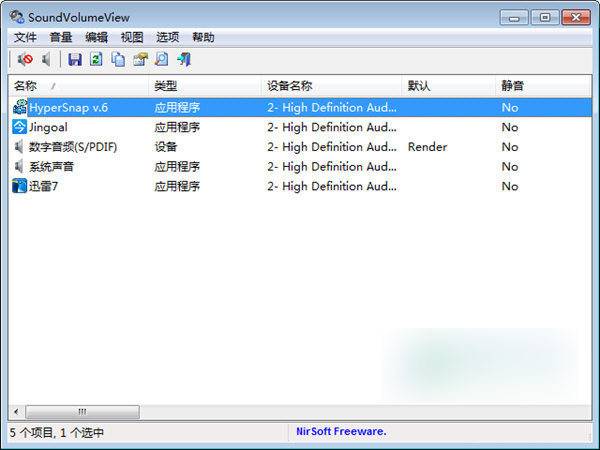This screenshot has height=450, width=600.
Task: Click the Copy selected items icon
Action: (118, 59)
